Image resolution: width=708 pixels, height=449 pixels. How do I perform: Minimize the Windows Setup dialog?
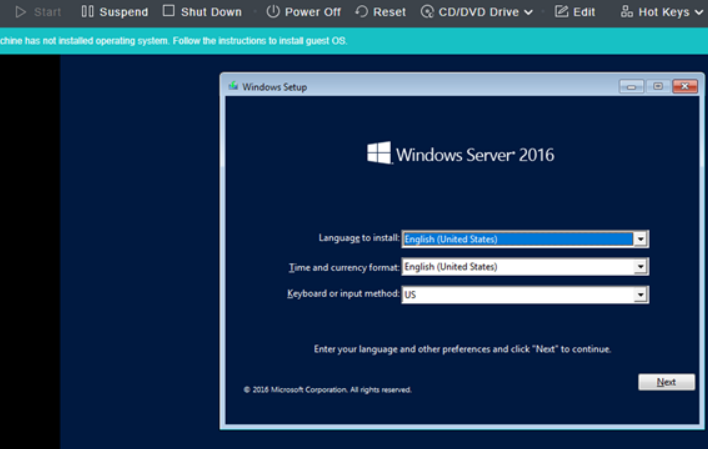[x=632, y=87]
